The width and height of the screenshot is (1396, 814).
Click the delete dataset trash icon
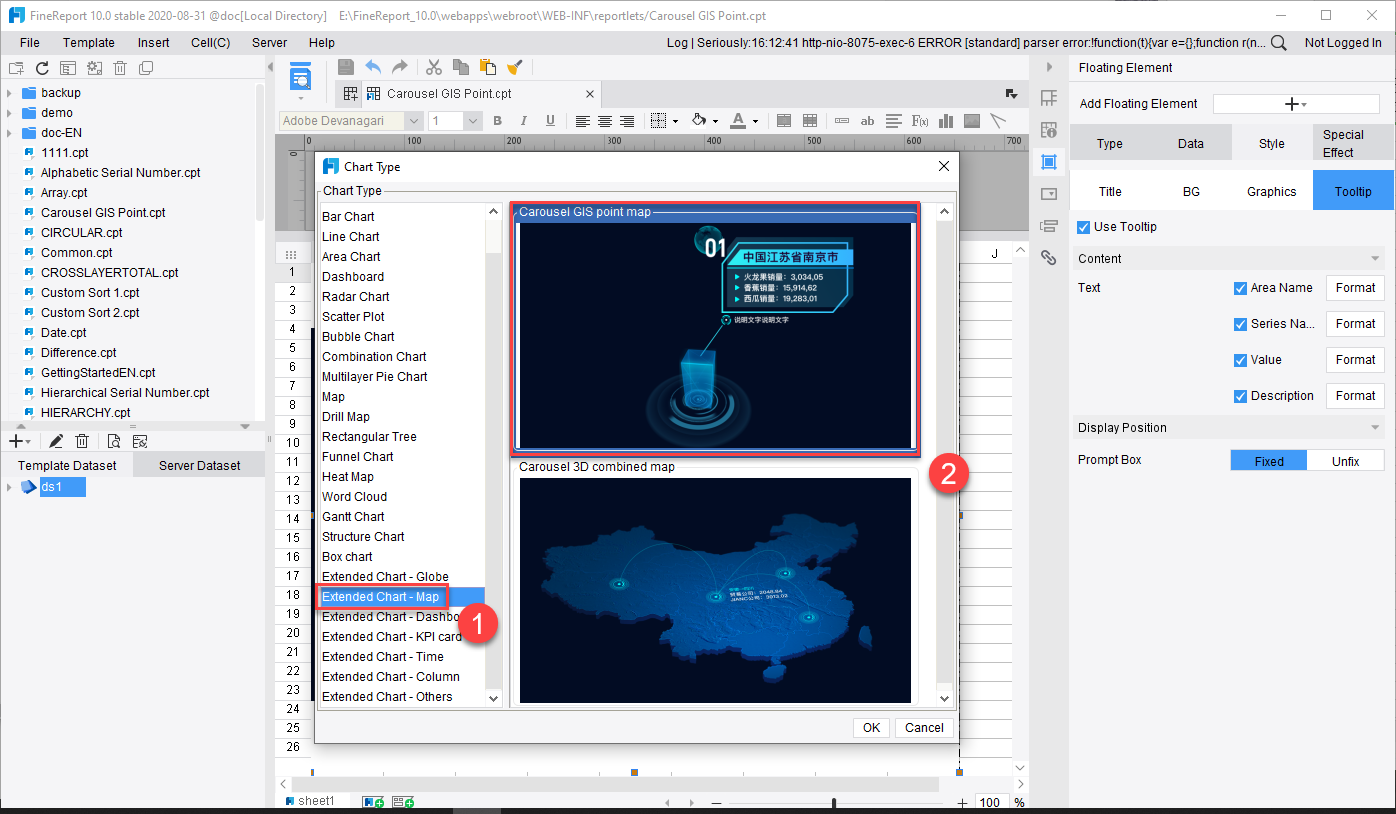pos(82,440)
